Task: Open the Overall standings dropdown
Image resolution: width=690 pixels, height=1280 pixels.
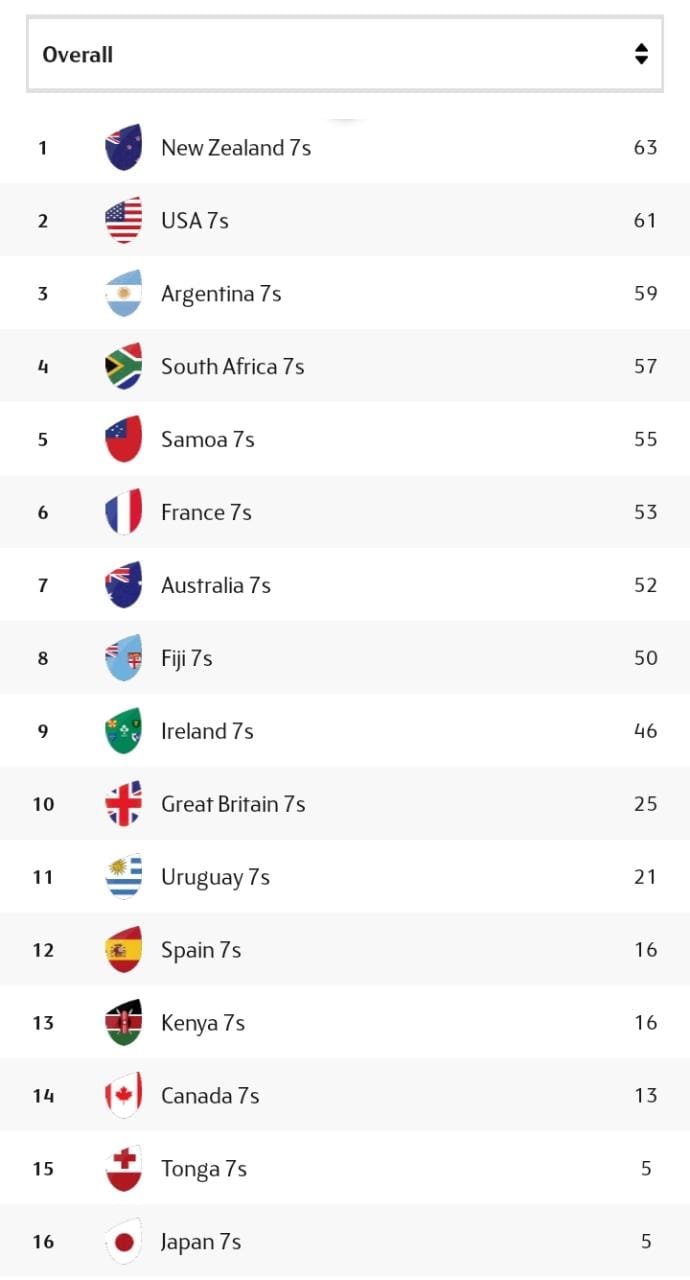Action: click(344, 55)
